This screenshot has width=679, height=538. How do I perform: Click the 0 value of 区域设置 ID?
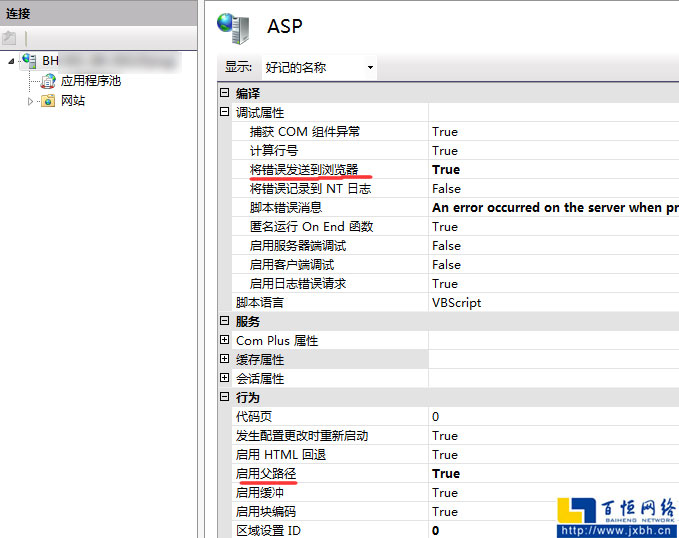(435, 531)
